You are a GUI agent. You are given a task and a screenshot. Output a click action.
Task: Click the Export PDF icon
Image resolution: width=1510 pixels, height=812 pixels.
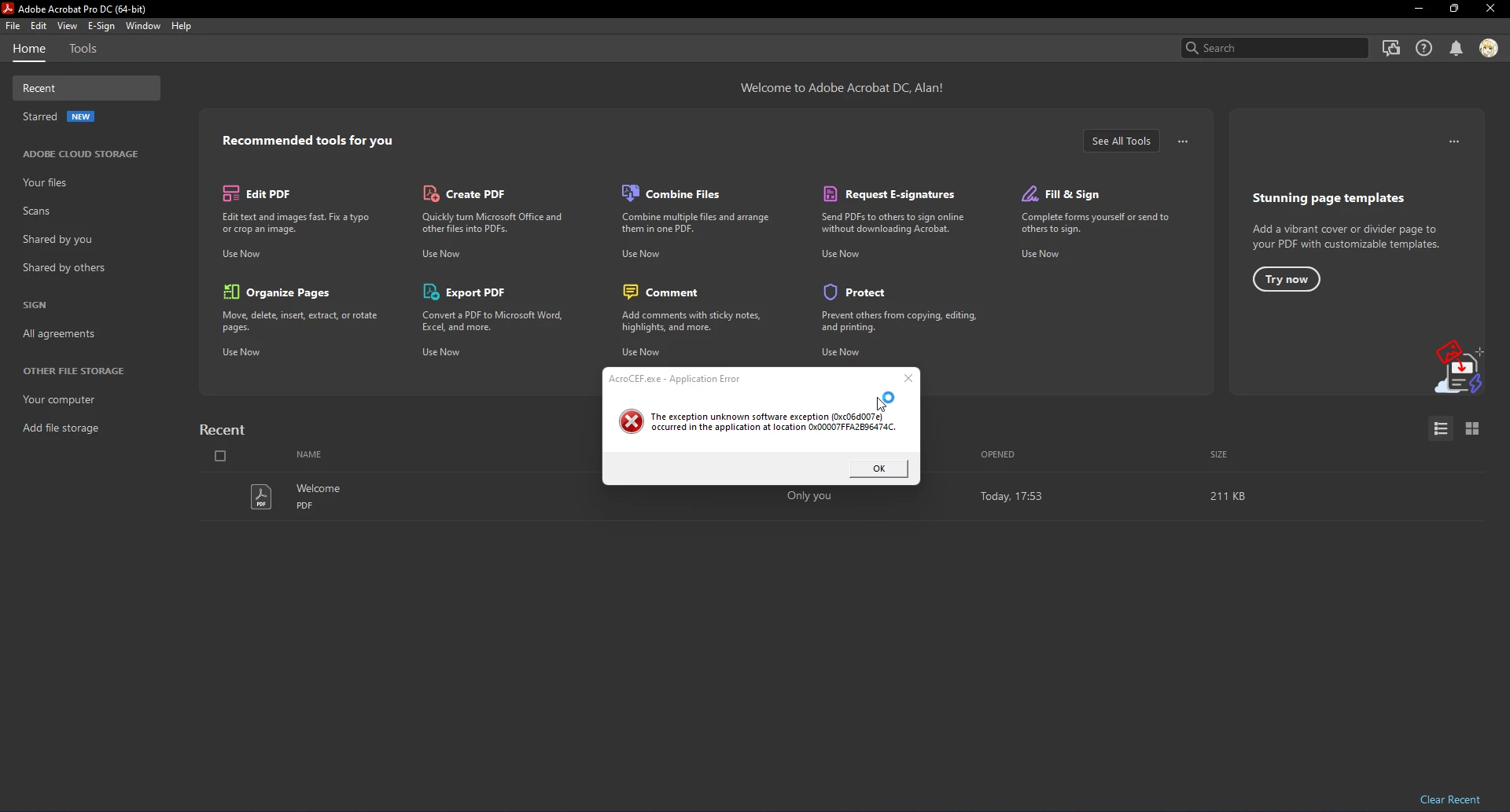(x=431, y=292)
